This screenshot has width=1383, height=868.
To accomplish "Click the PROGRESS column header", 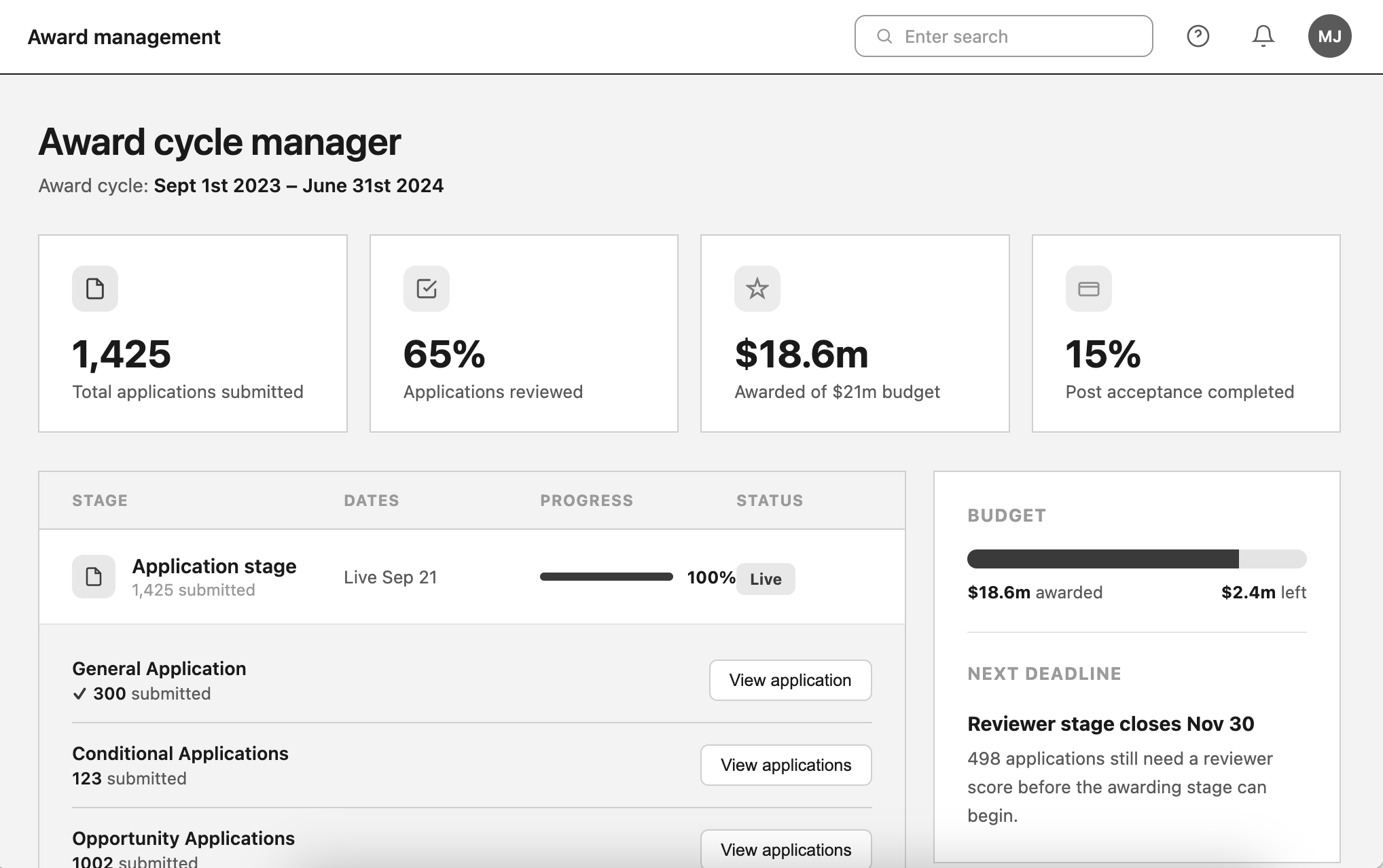I will click(x=586, y=501).
